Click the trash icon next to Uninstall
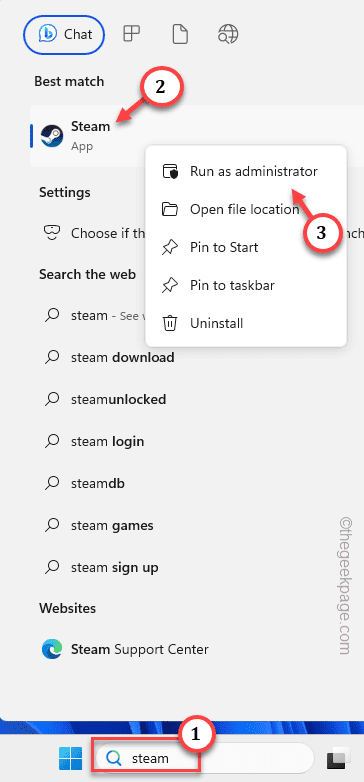The image size is (364, 782). click(170, 324)
